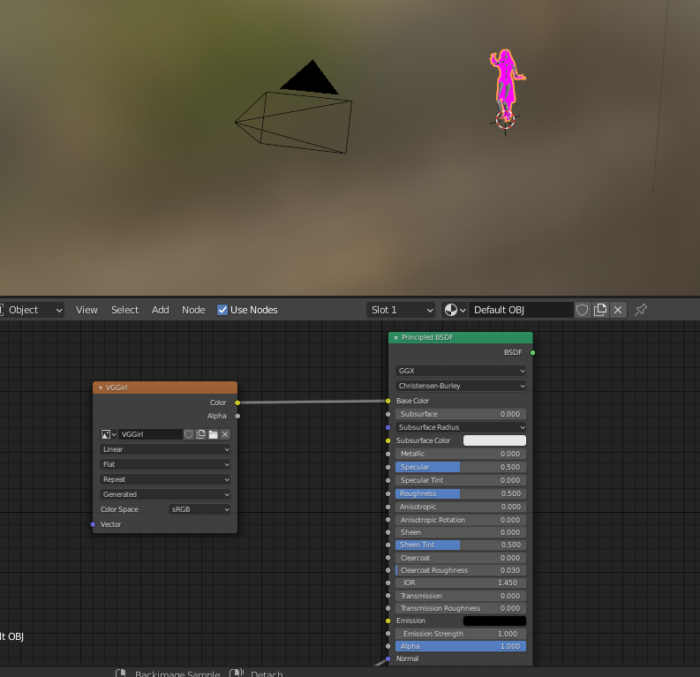The width and height of the screenshot is (700, 677).
Task: Click the Specular 0.500 slider
Action: click(x=461, y=467)
